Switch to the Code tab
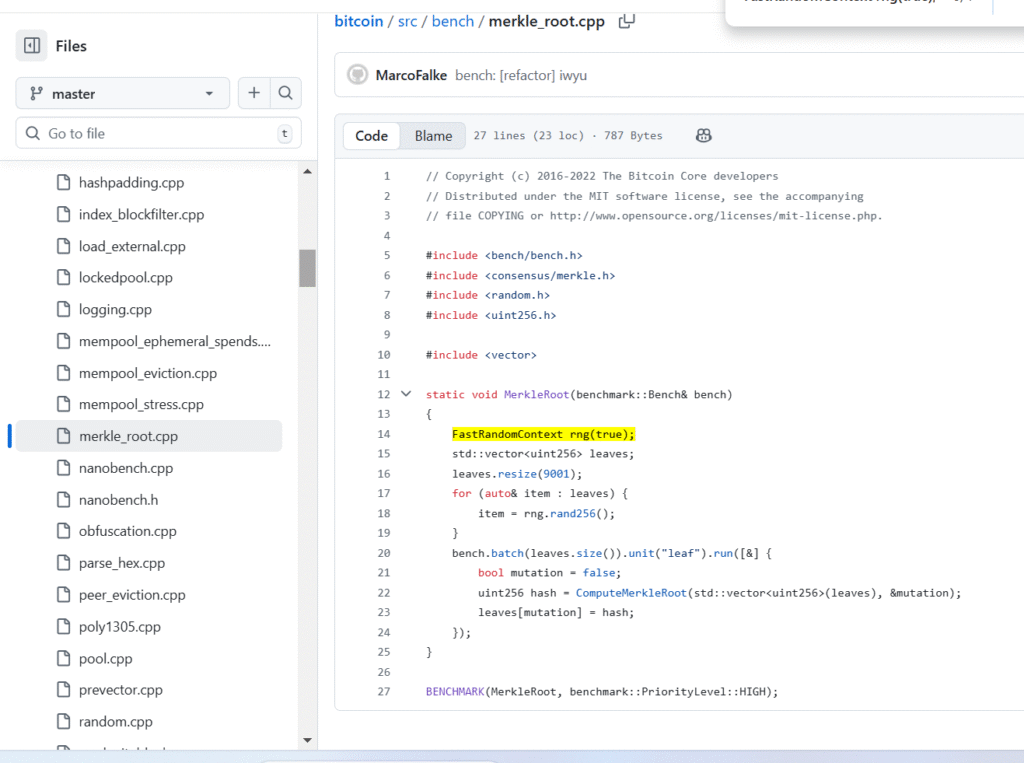Screen dimensions: 1024x763 coord(372,136)
